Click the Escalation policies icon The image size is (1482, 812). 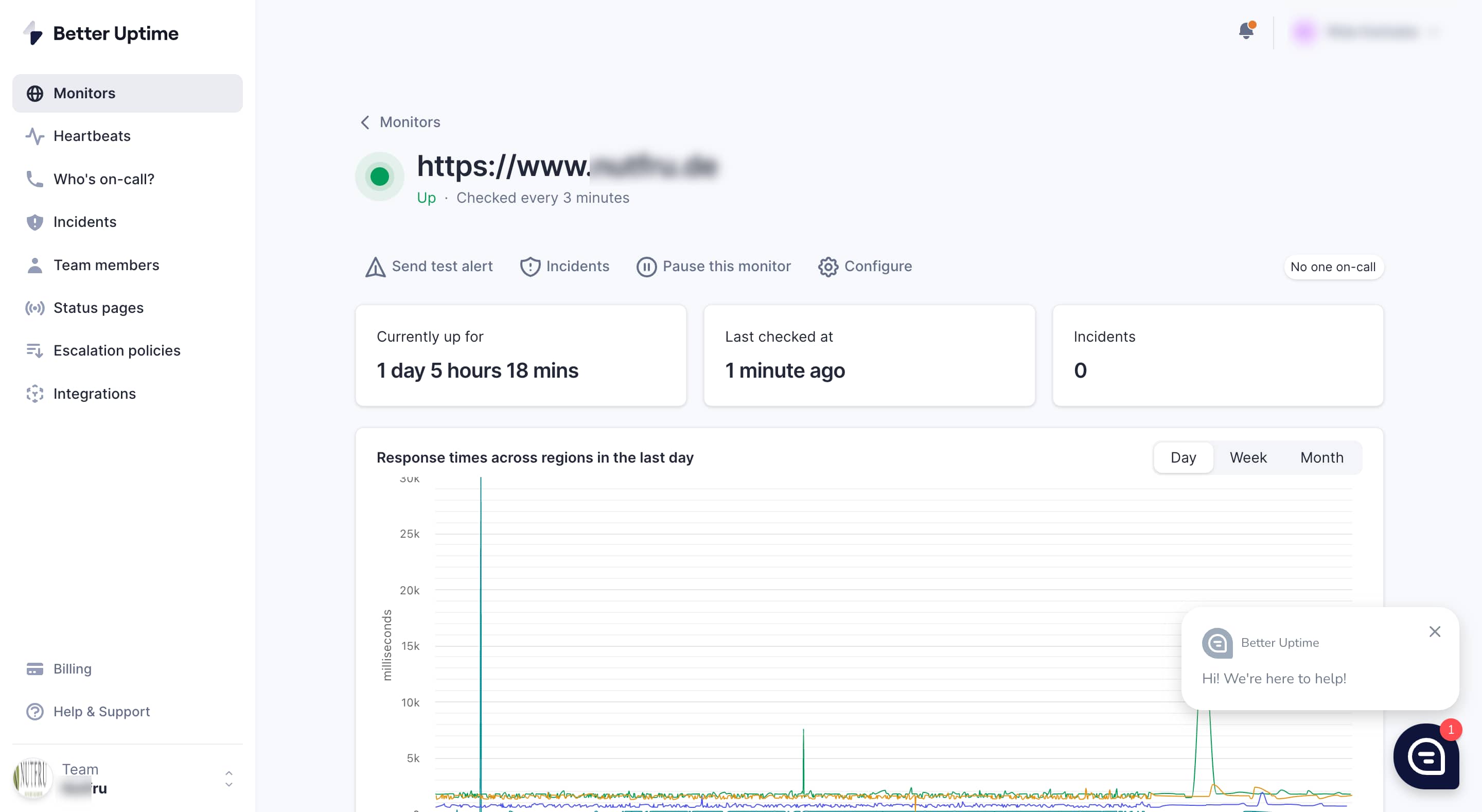pos(35,350)
